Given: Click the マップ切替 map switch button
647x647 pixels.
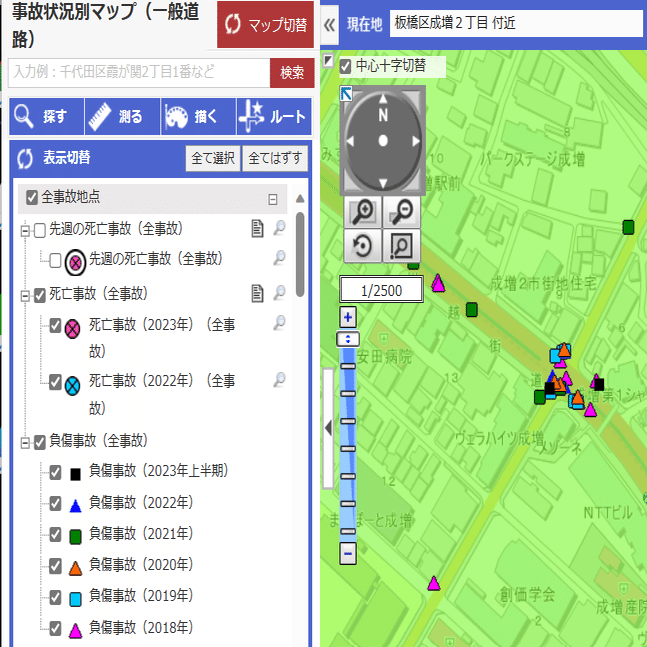Looking at the screenshot, I should [265, 25].
